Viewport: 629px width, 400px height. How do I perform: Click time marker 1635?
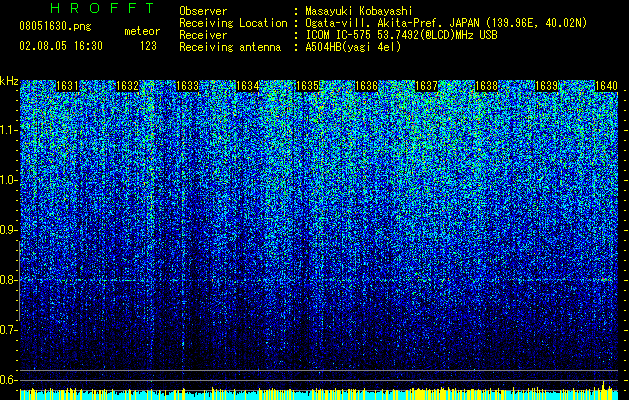coord(307,86)
